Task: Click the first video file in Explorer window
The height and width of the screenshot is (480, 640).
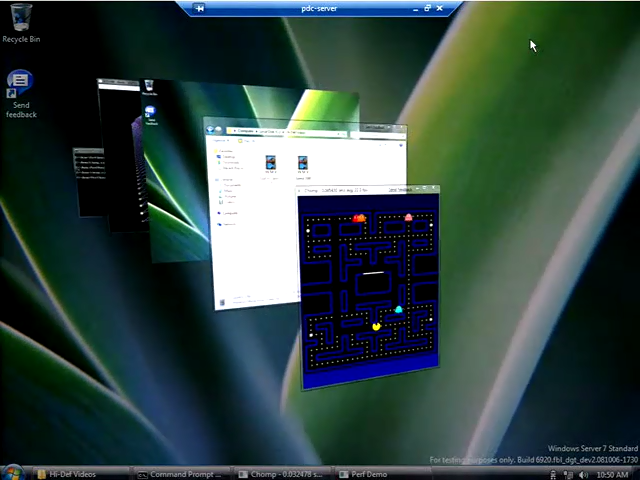Action: (270, 167)
